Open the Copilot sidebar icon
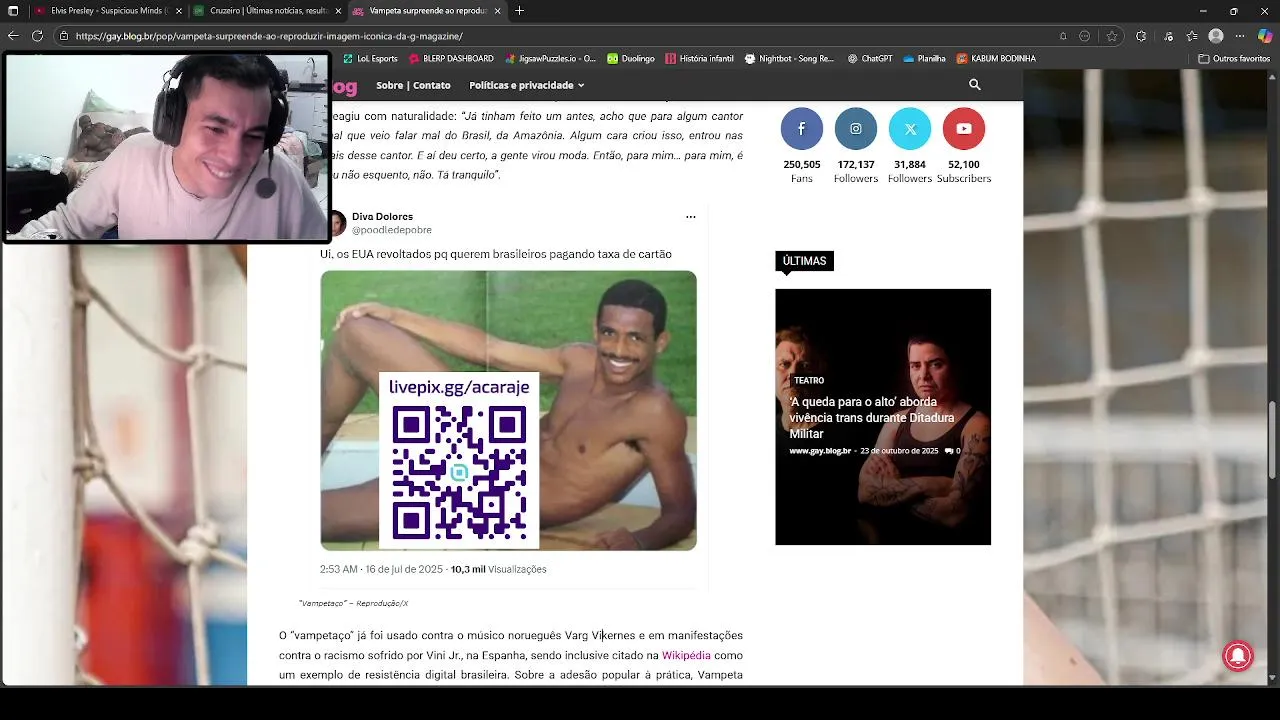This screenshot has width=1280, height=720. click(1265, 36)
